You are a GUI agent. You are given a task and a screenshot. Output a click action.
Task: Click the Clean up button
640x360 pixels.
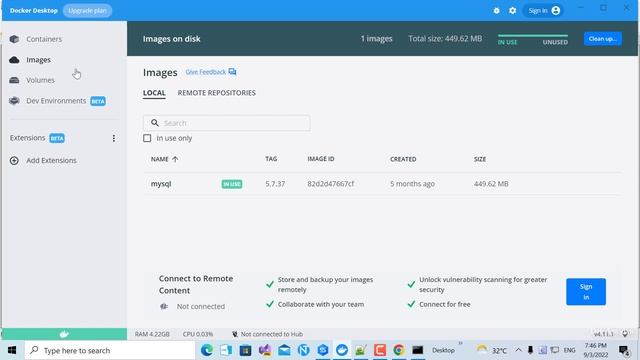coord(602,39)
